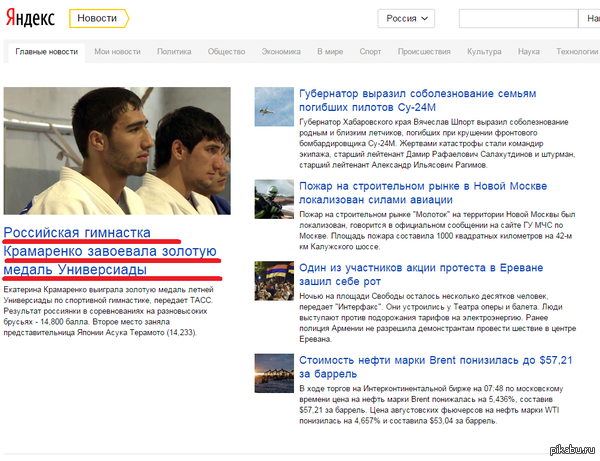Go to the Общество tab

(226, 51)
